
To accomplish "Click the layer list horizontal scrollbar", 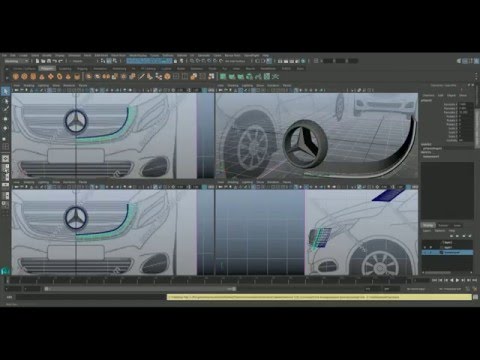I will pyautogui.click(x=447, y=273).
